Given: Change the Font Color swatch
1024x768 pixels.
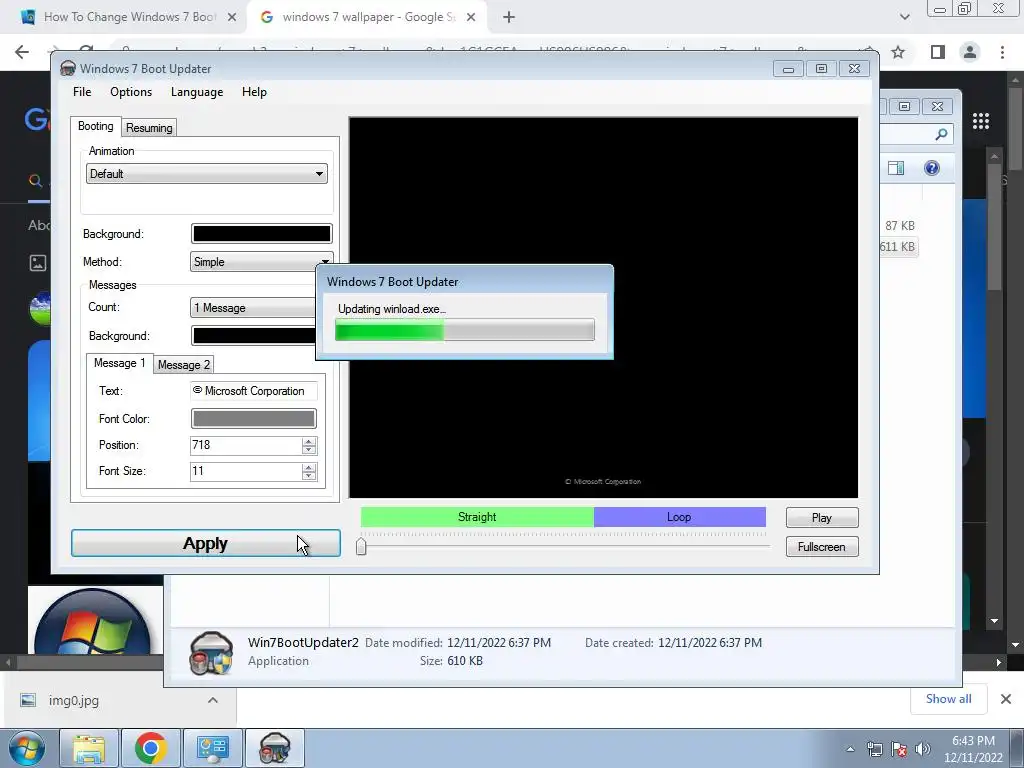Looking at the screenshot, I should coord(253,419).
